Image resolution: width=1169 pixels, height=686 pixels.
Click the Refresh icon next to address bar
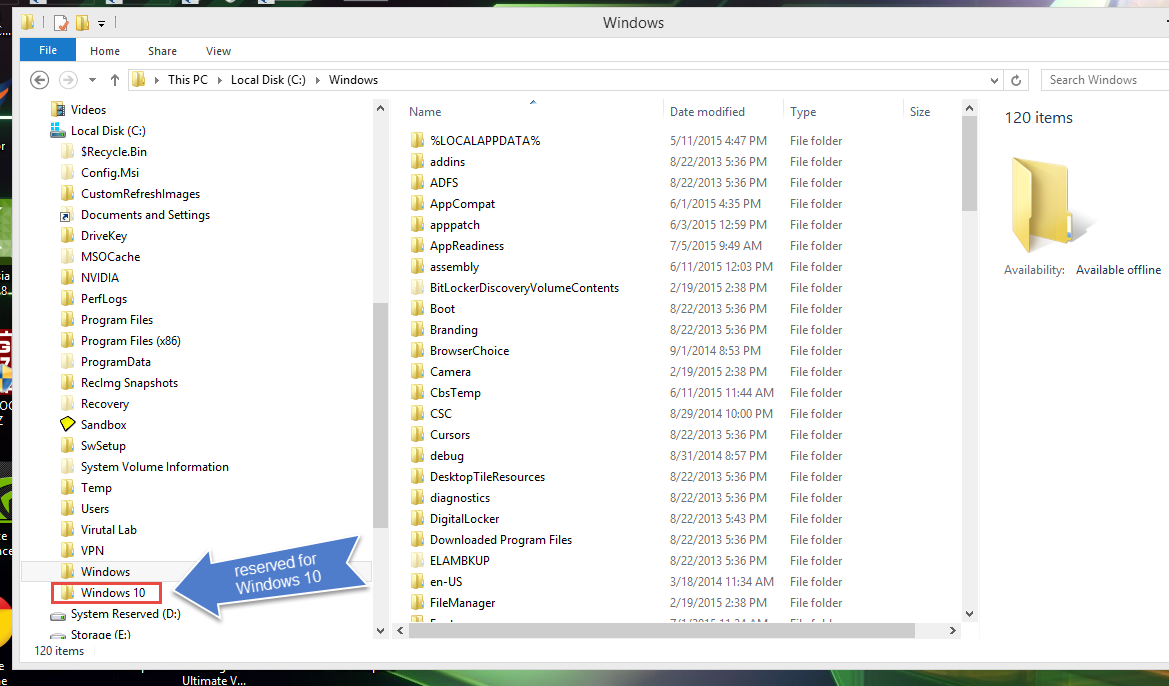point(1015,79)
